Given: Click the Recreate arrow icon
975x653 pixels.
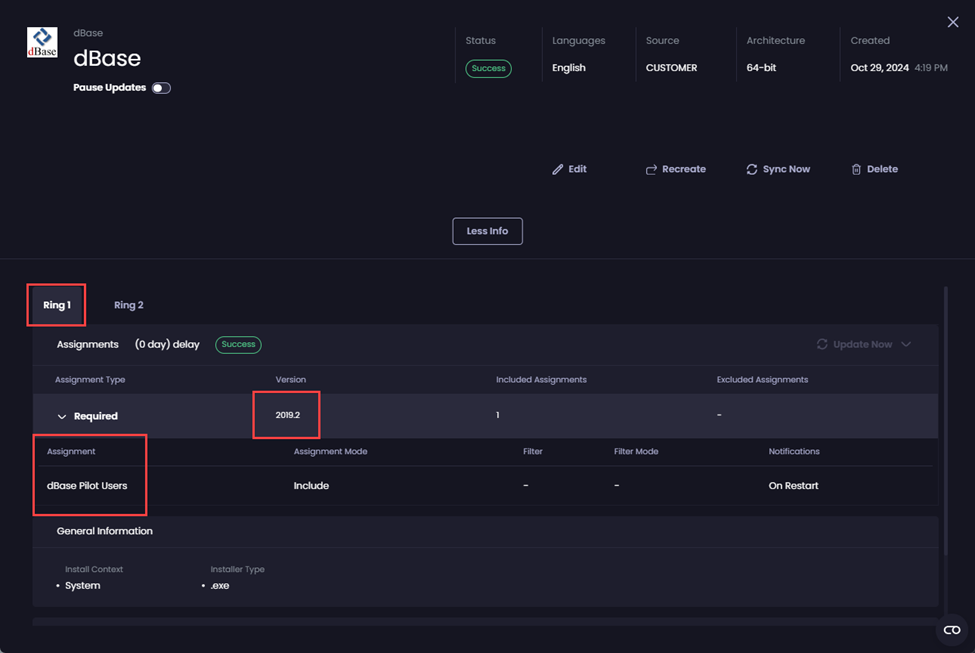Looking at the screenshot, I should [651, 169].
